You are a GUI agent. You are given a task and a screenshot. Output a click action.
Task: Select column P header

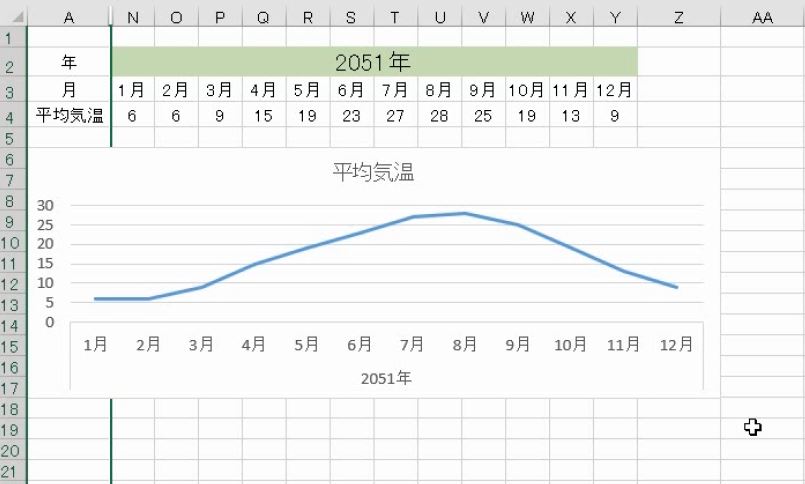[220, 17]
